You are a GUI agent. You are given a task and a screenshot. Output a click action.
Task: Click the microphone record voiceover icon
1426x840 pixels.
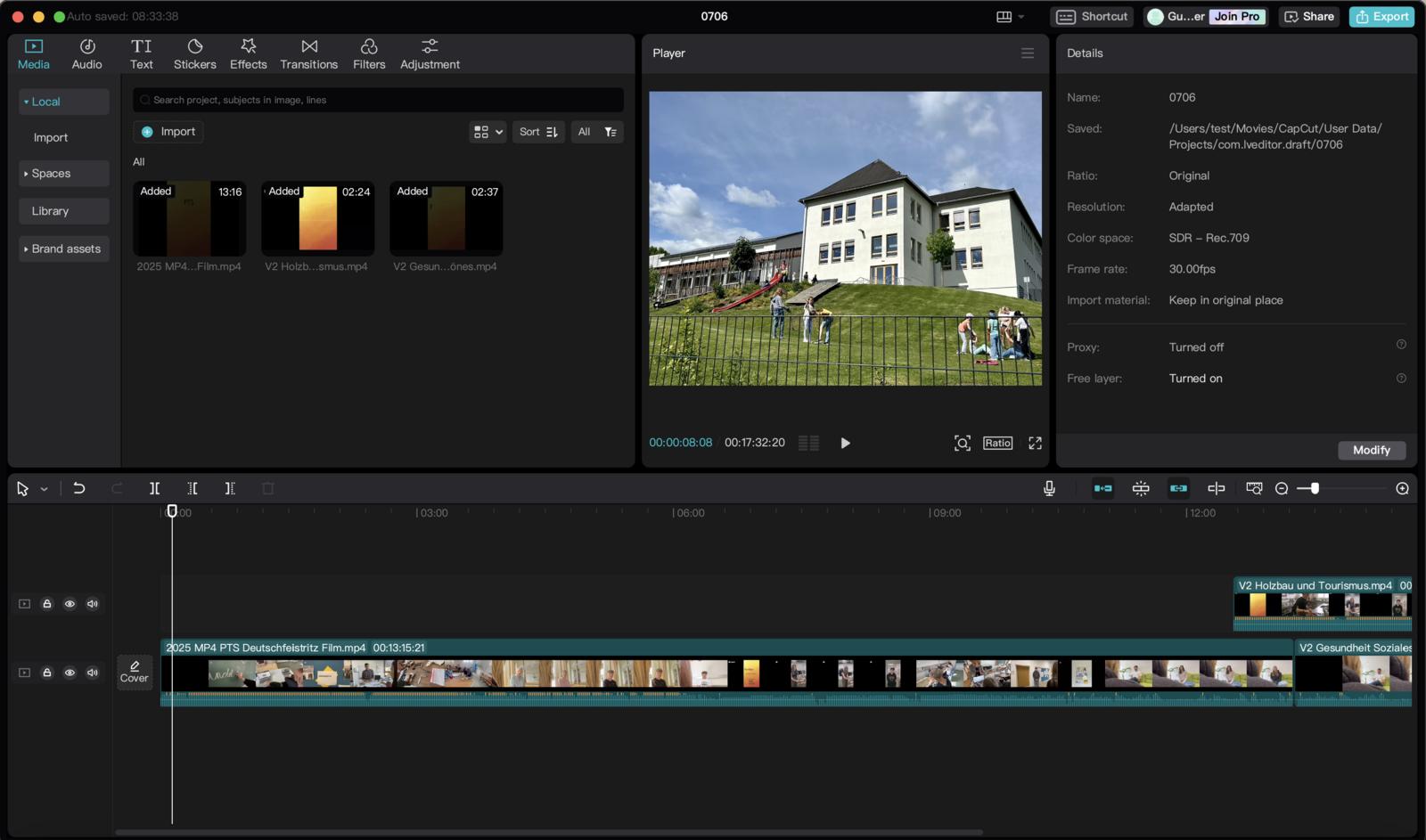pyautogui.click(x=1049, y=488)
